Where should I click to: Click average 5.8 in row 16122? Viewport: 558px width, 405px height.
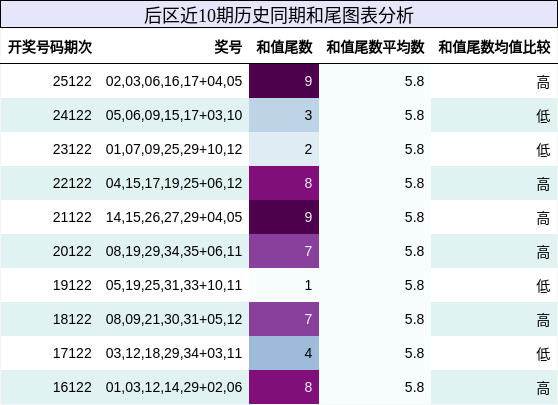click(x=414, y=387)
